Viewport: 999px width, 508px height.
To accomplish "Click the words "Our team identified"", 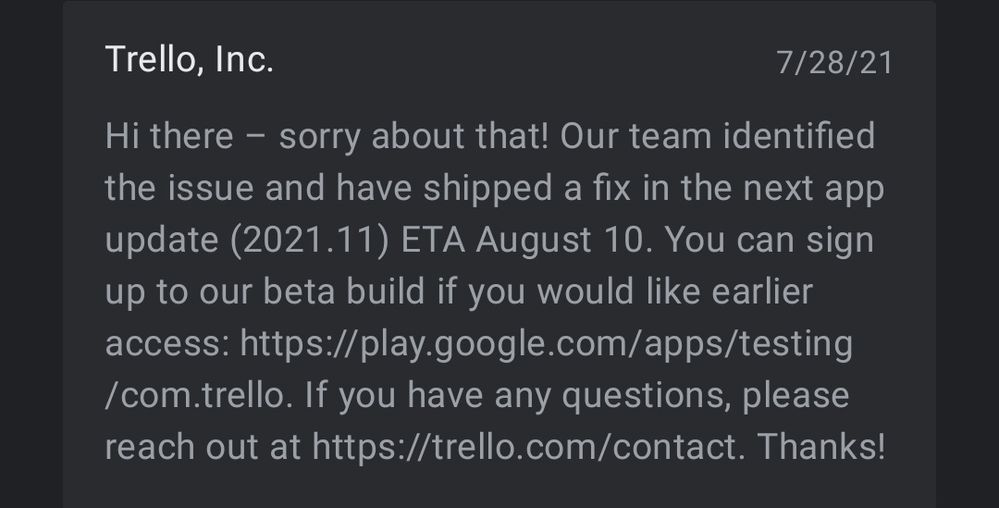I will [x=718, y=136].
